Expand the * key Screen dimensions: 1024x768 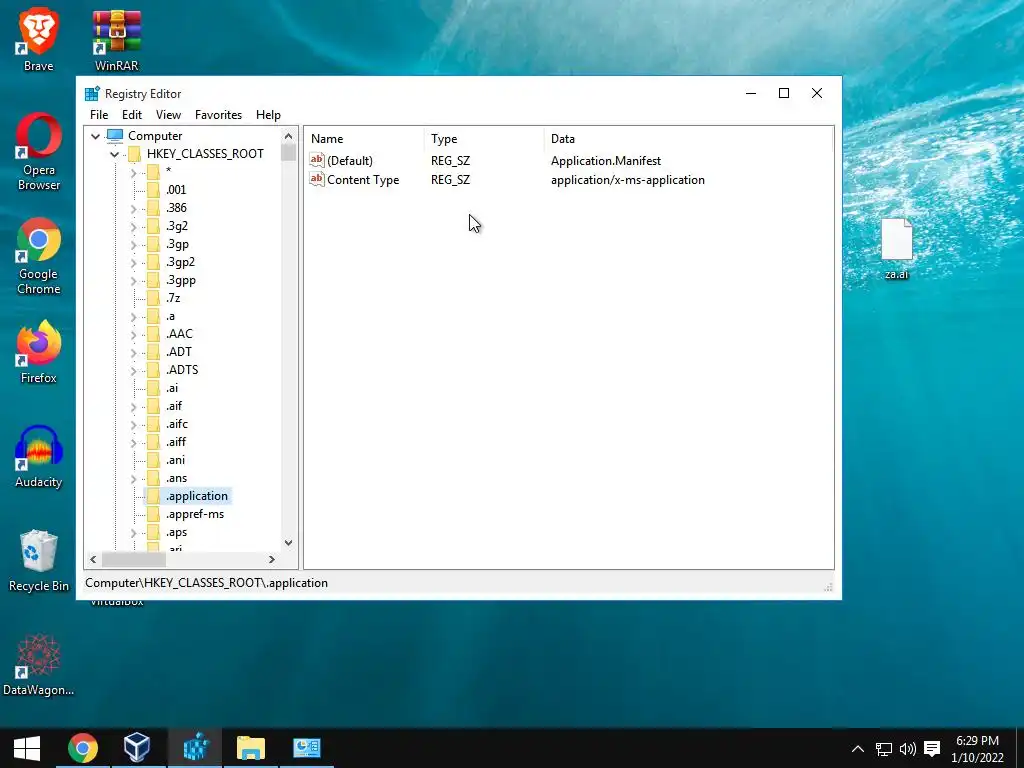pos(133,172)
